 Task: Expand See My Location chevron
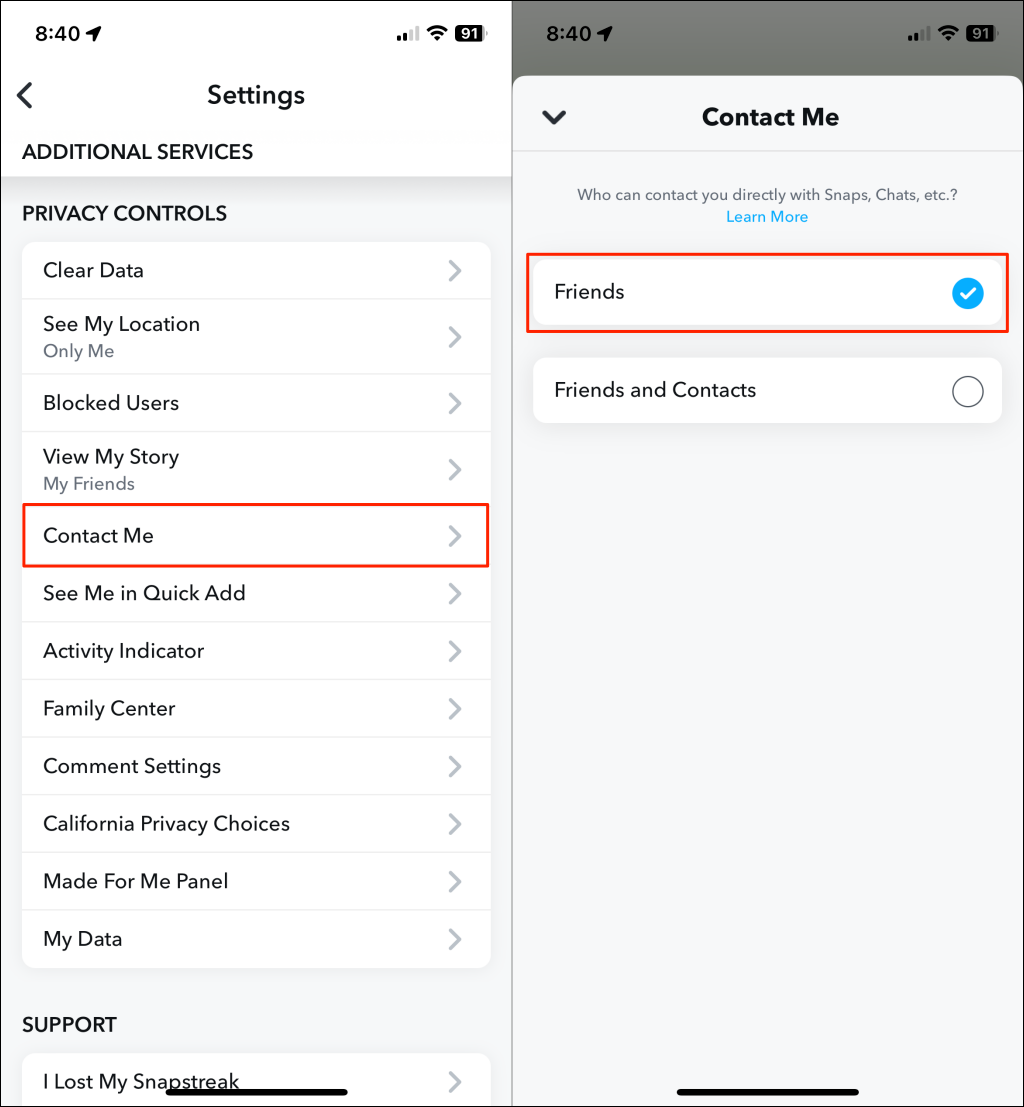tap(455, 337)
